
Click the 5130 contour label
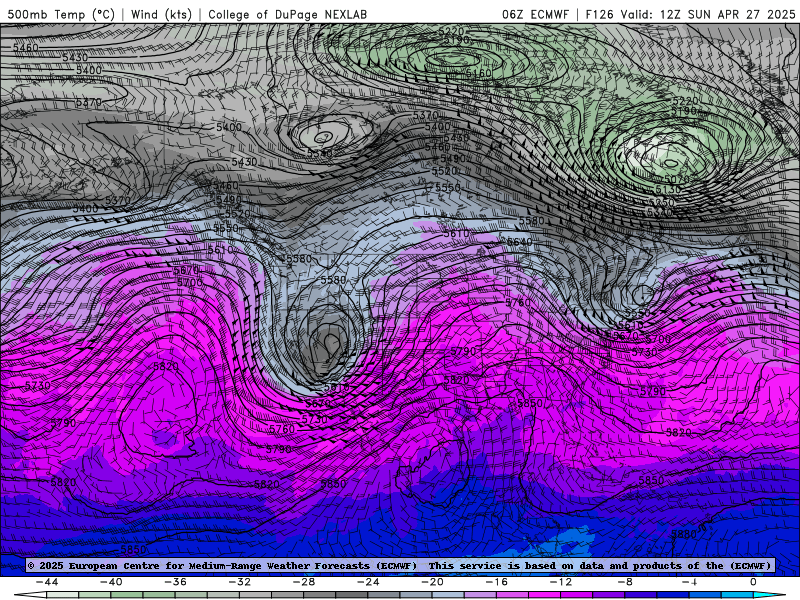[668, 190]
